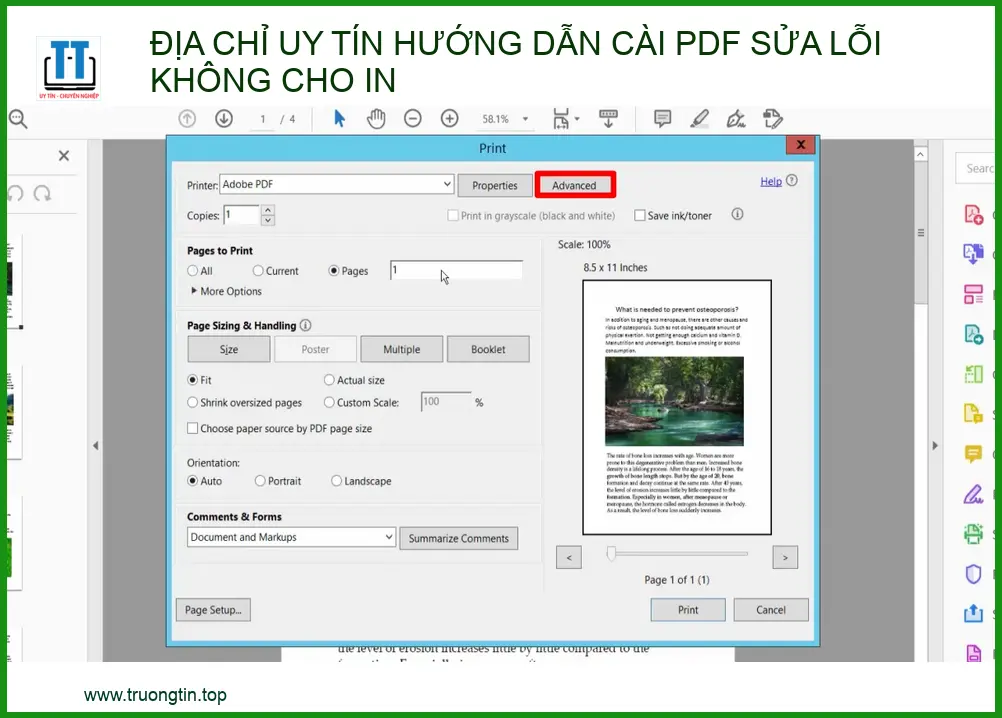1002x718 pixels.
Task: Click the Advanced button
Action: click(x=575, y=185)
